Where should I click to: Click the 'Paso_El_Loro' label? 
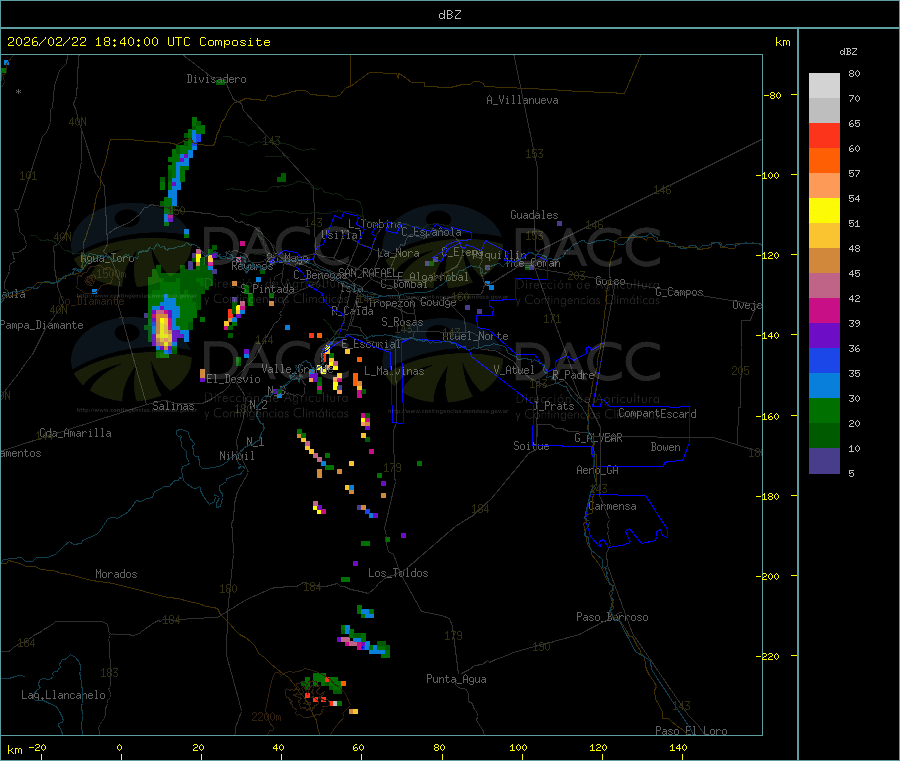tap(692, 731)
